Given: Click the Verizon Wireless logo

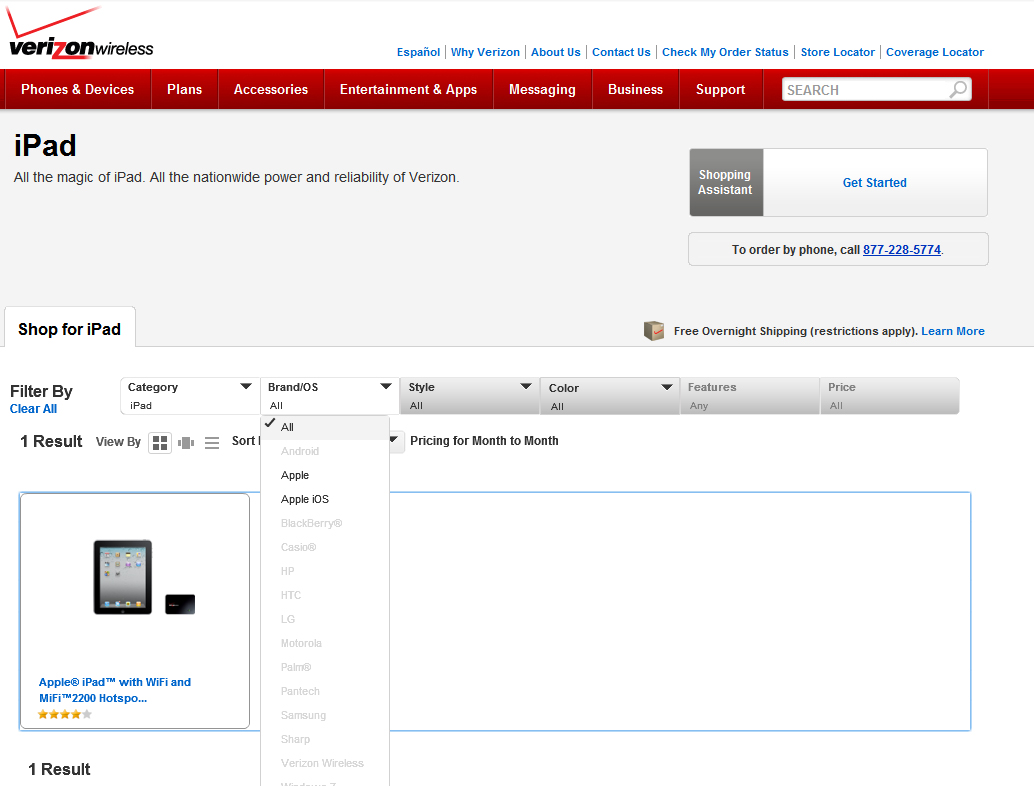Looking at the screenshot, I should (x=80, y=34).
